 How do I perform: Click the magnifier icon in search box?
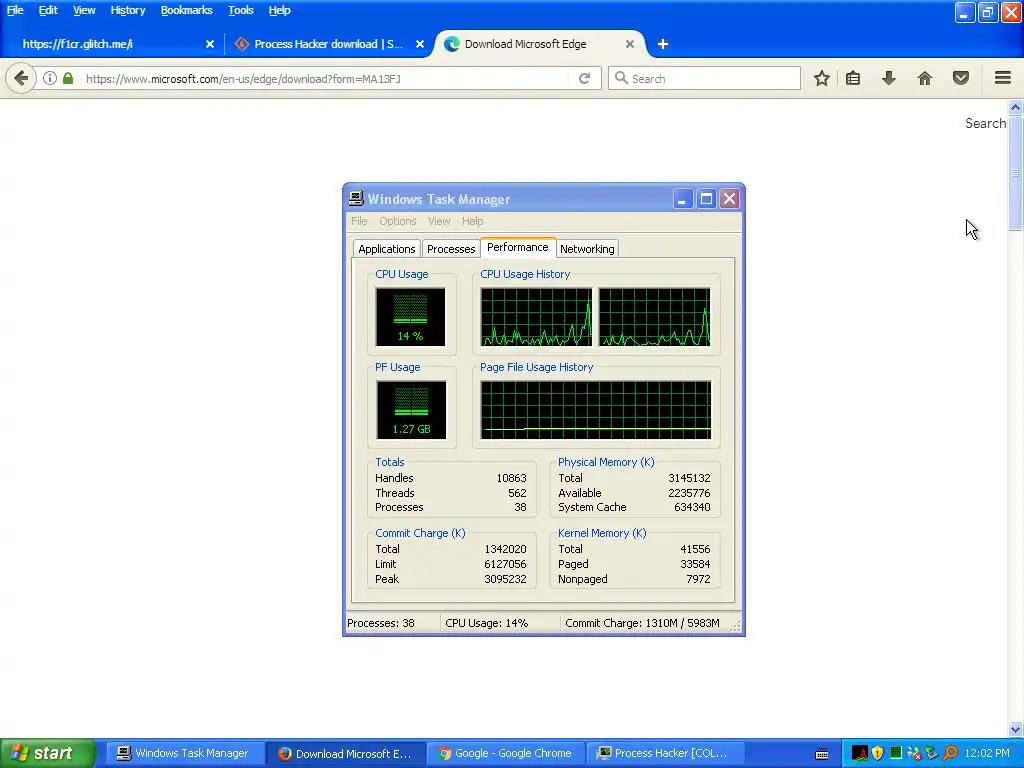click(621, 78)
